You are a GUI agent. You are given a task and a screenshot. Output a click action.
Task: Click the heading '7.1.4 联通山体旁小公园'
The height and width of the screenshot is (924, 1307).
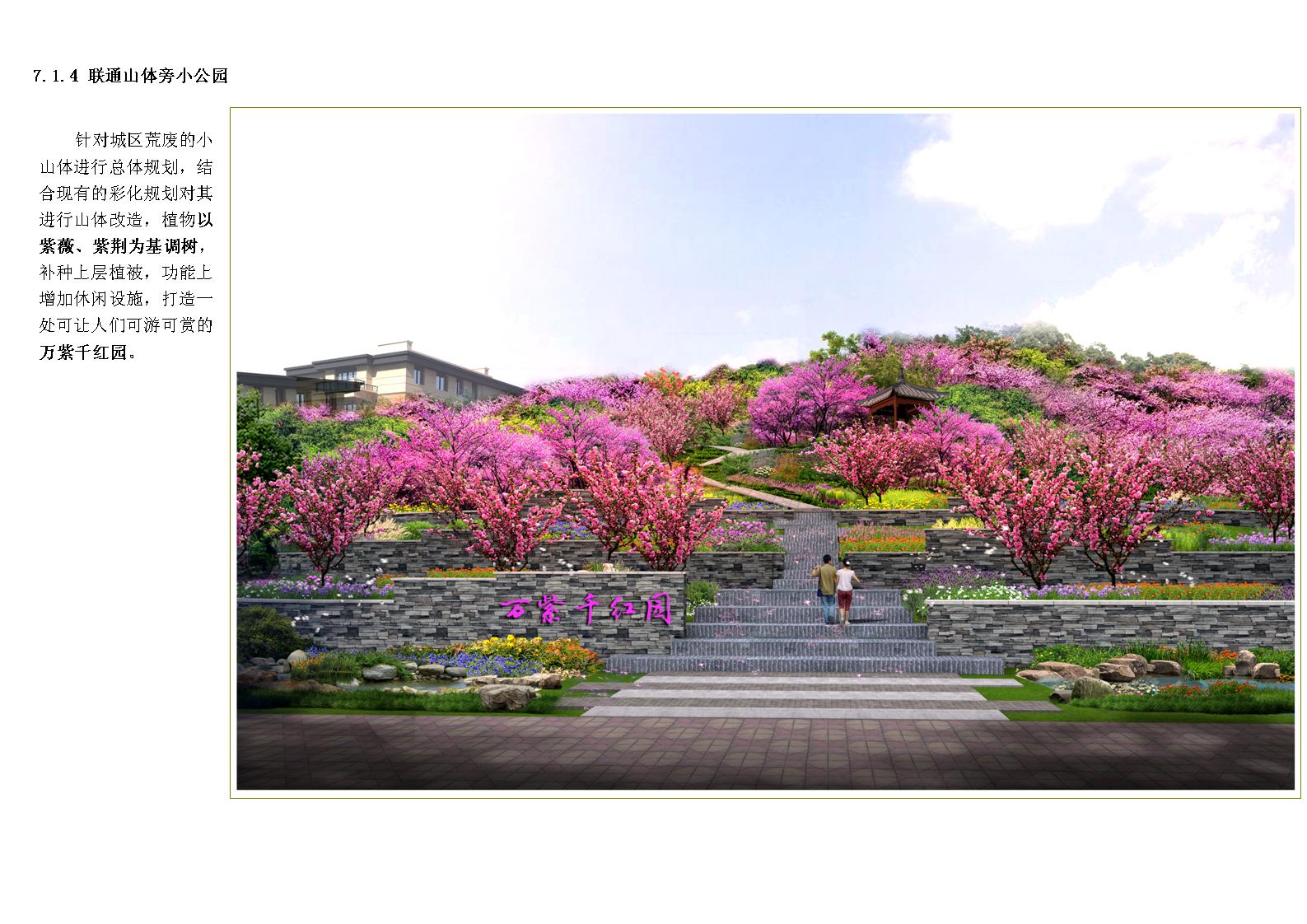click(x=130, y=77)
